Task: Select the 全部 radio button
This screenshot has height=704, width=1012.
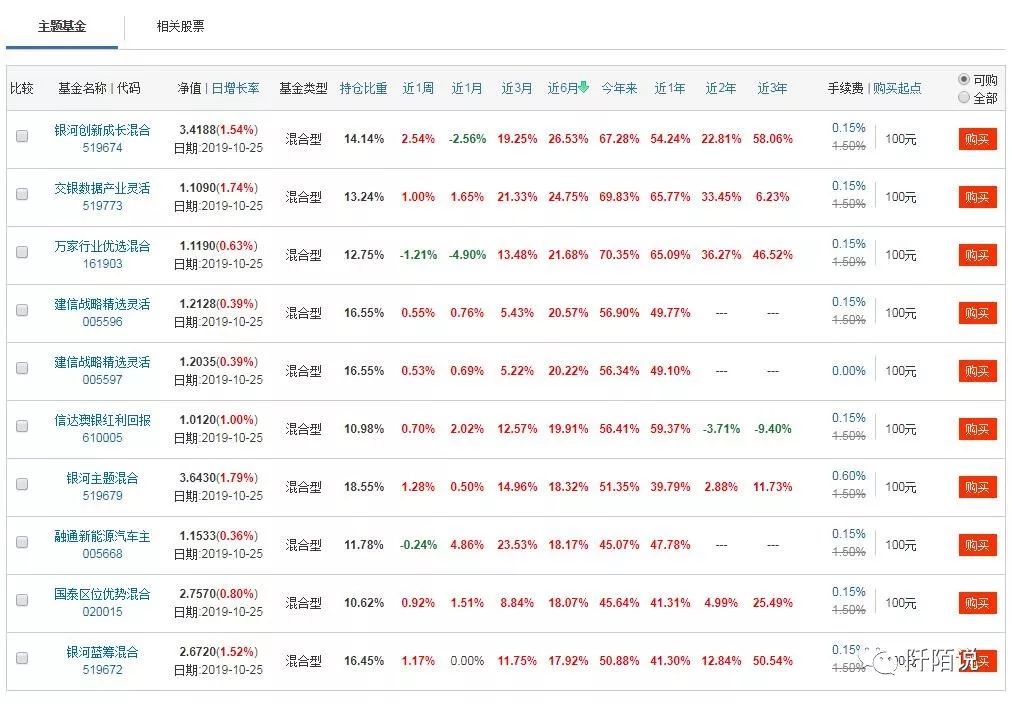Action: [964, 97]
